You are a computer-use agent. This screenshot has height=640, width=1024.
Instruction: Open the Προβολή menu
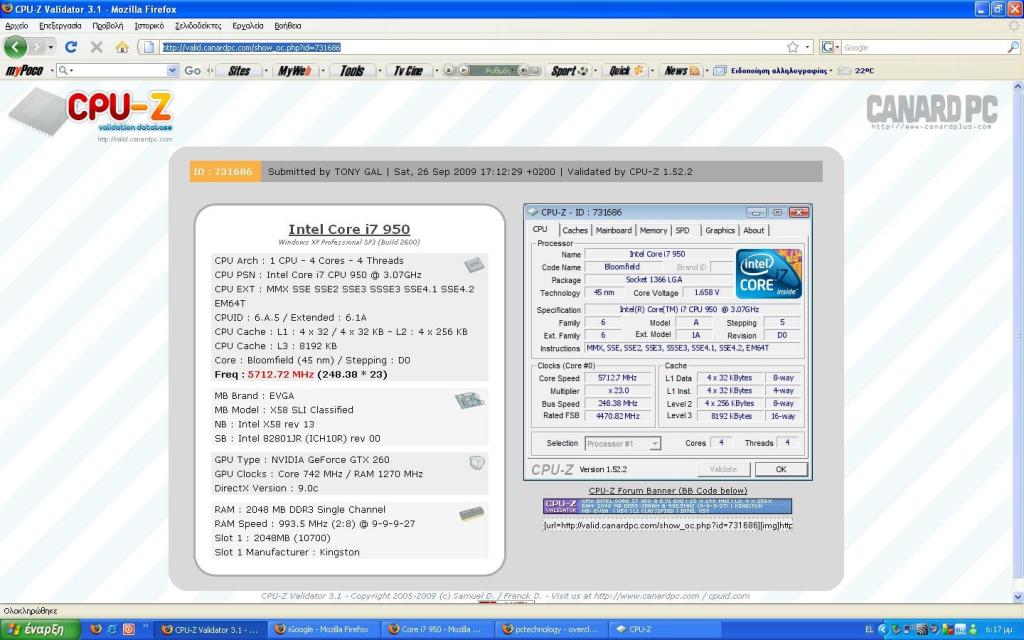[108, 26]
